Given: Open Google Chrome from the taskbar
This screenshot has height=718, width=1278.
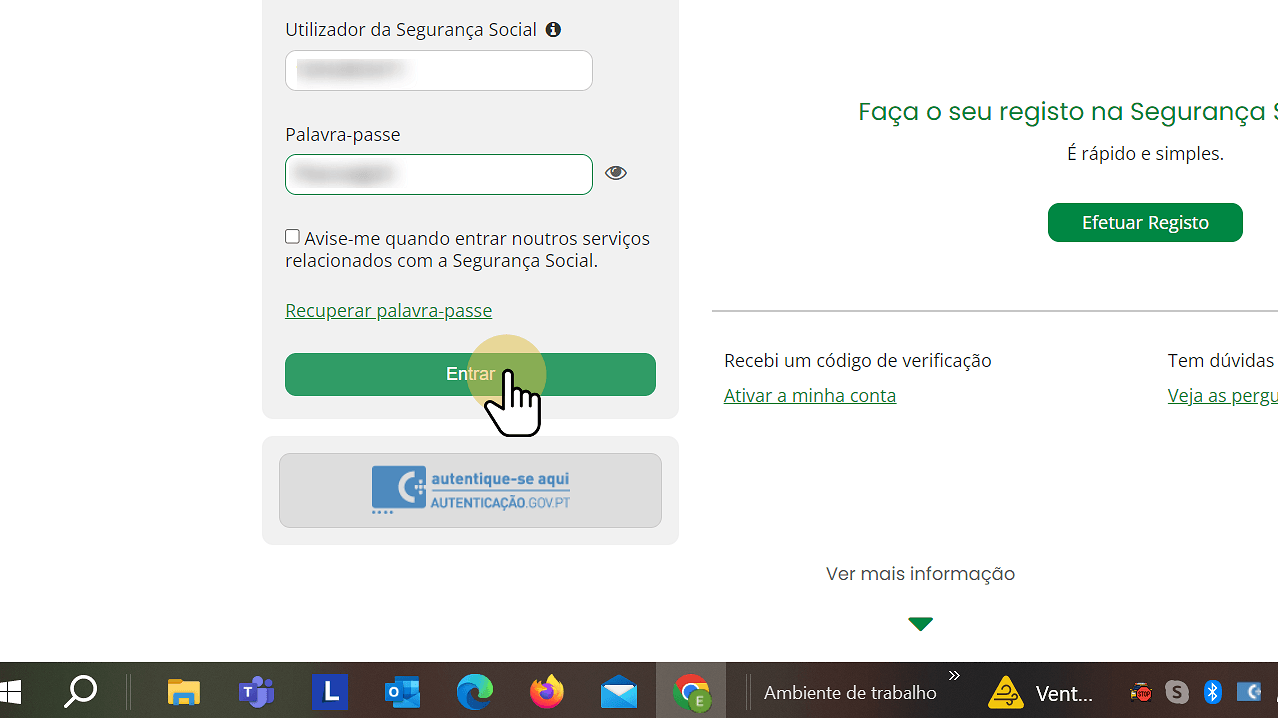Looking at the screenshot, I should tap(691, 691).
